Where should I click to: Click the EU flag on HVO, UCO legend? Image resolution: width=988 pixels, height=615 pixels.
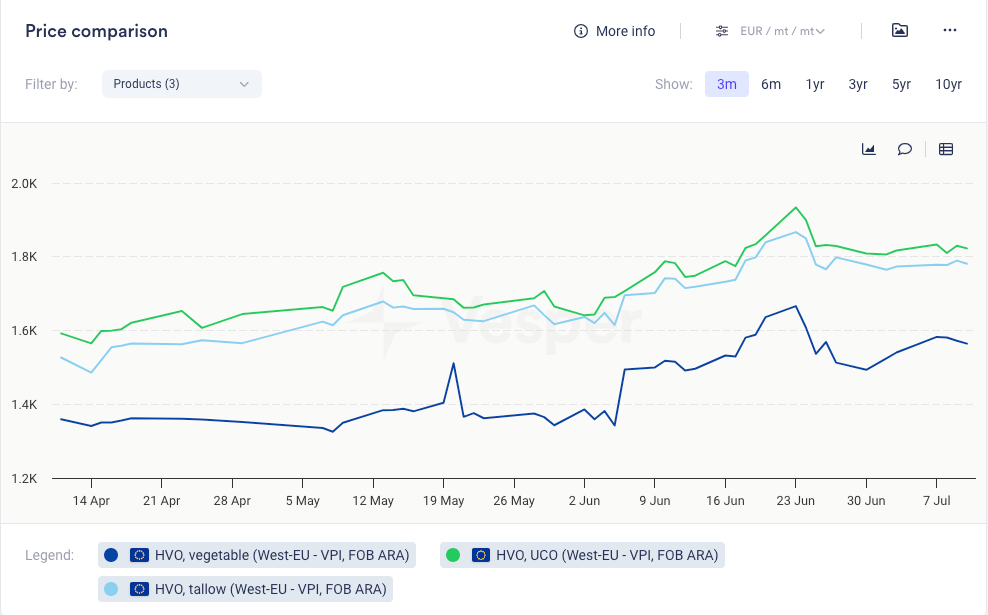click(x=481, y=555)
